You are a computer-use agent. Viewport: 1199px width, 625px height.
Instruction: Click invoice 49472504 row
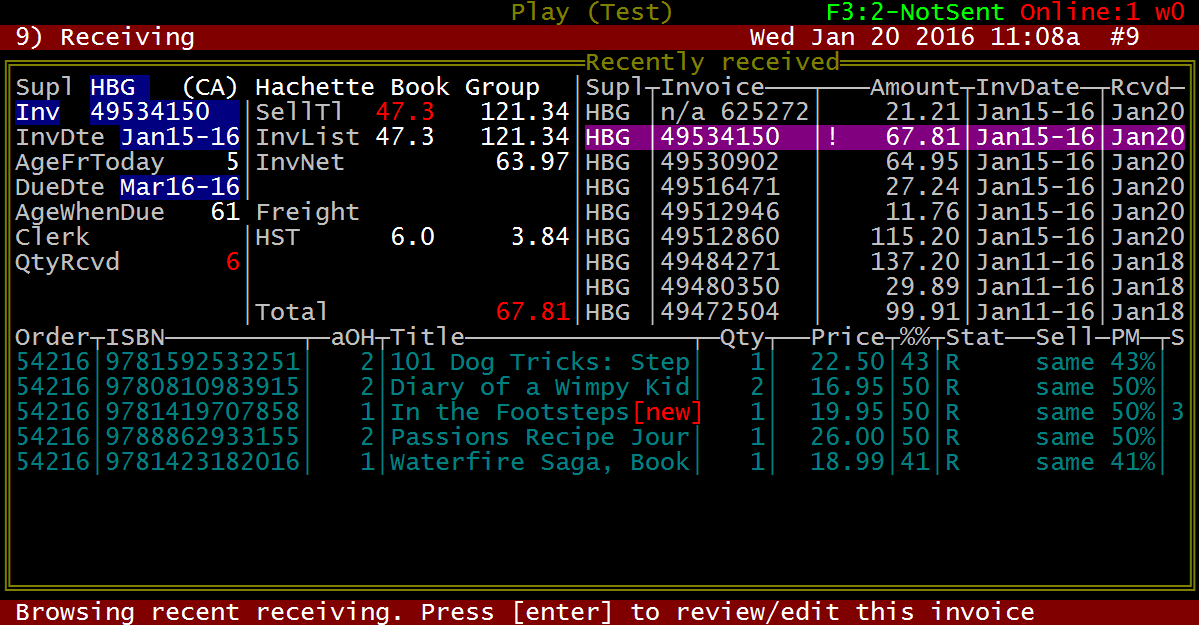coord(719,312)
